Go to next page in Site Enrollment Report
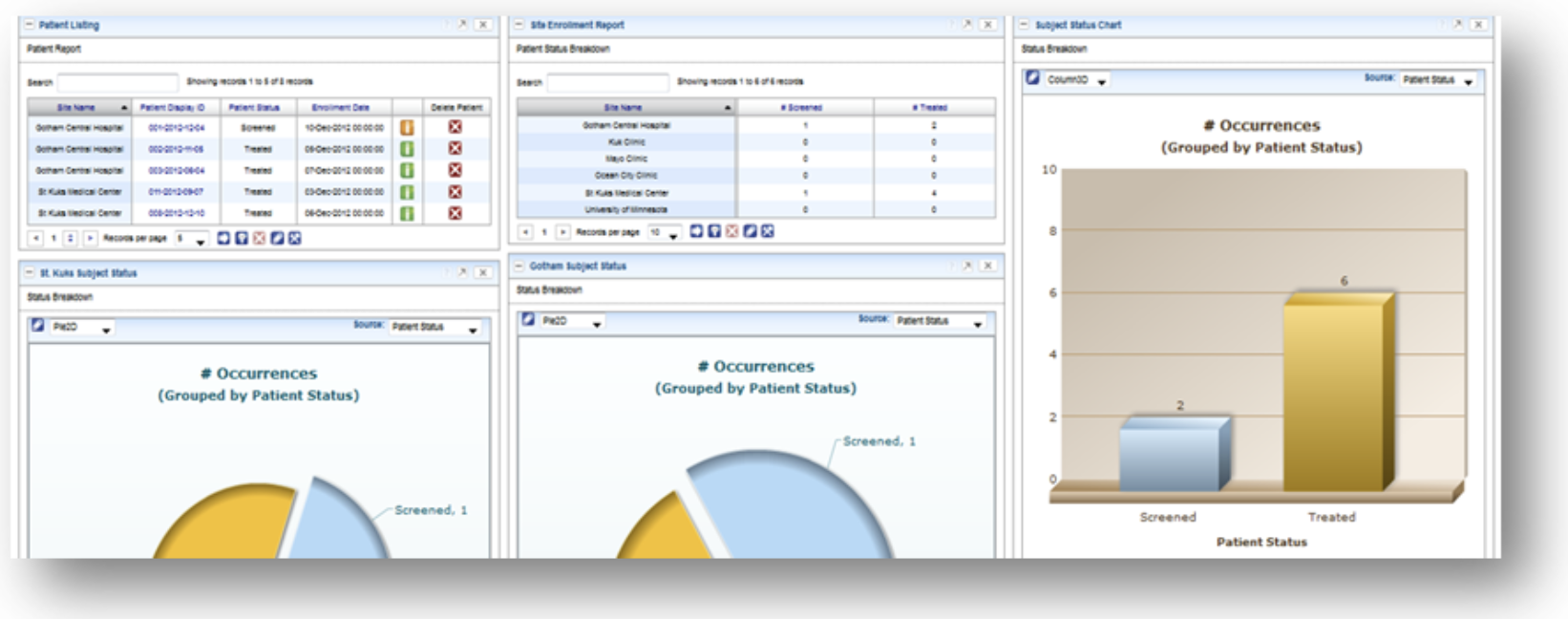This screenshot has height=619, width=1568. click(563, 232)
